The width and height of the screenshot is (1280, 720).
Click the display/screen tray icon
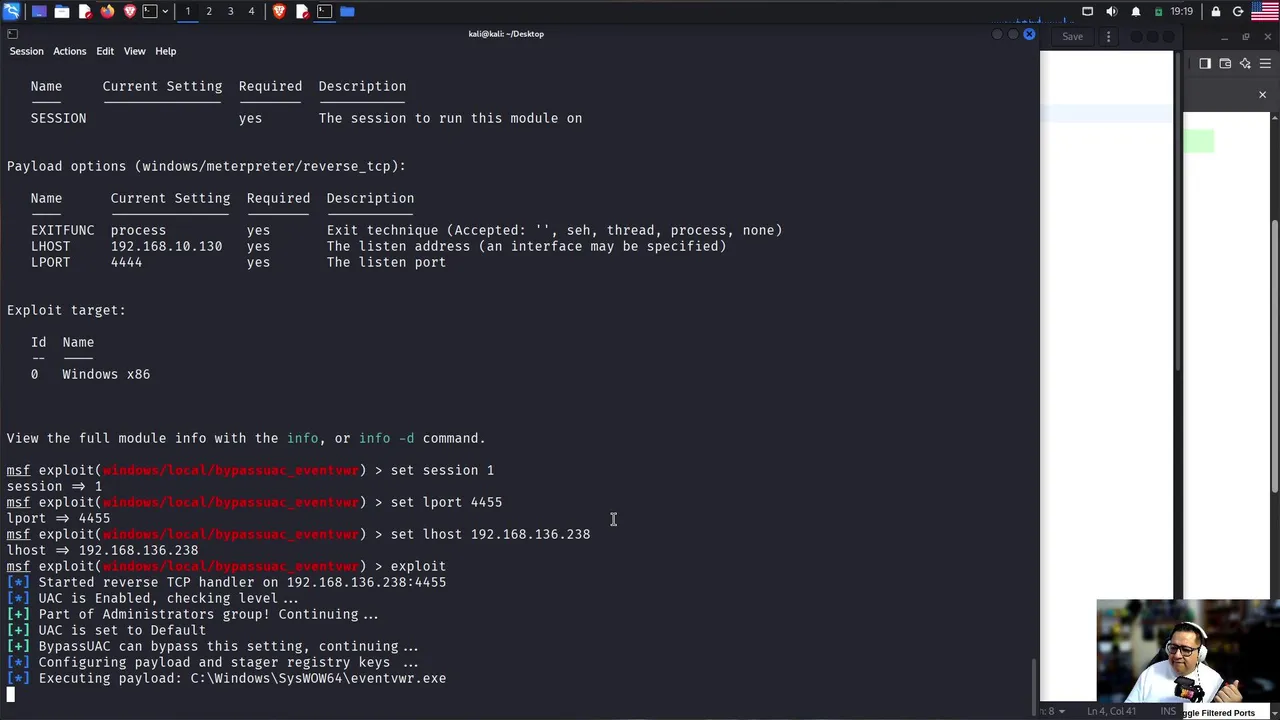(x=1088, y=11)
